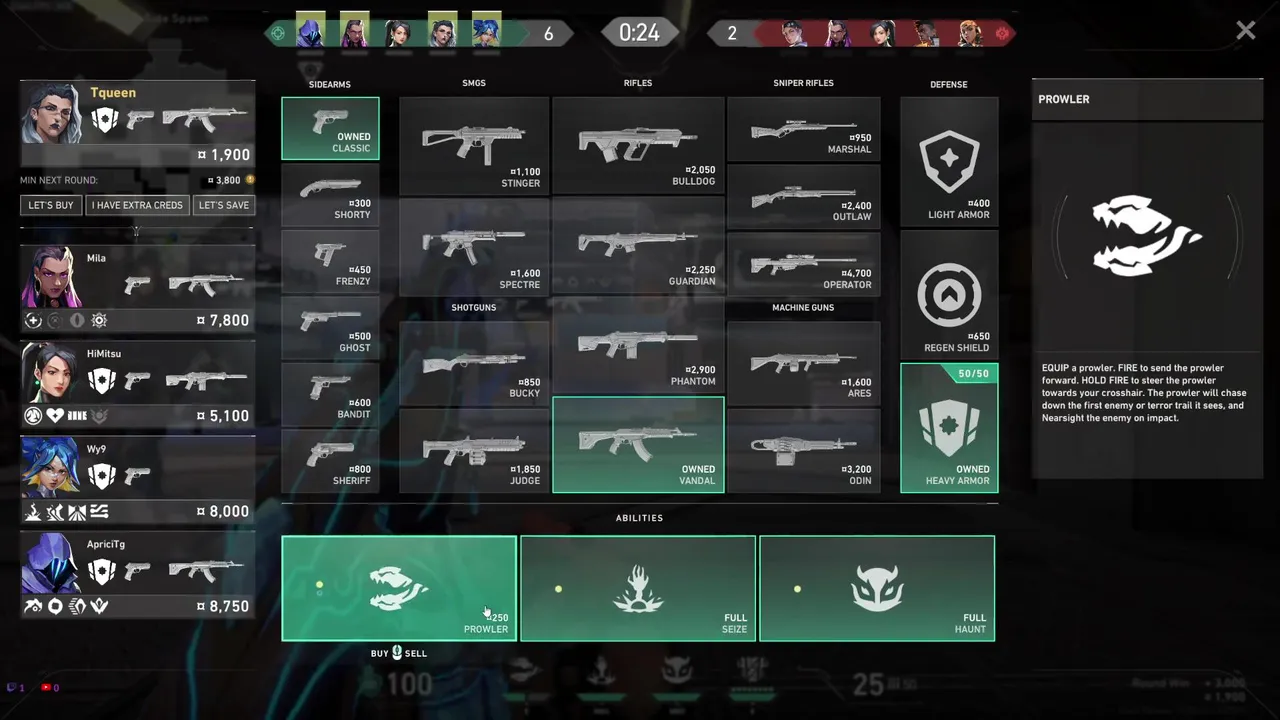The image size is (1280, 720).
Task: Click the LET'S BUY button
Action: [x=51, y=205]
